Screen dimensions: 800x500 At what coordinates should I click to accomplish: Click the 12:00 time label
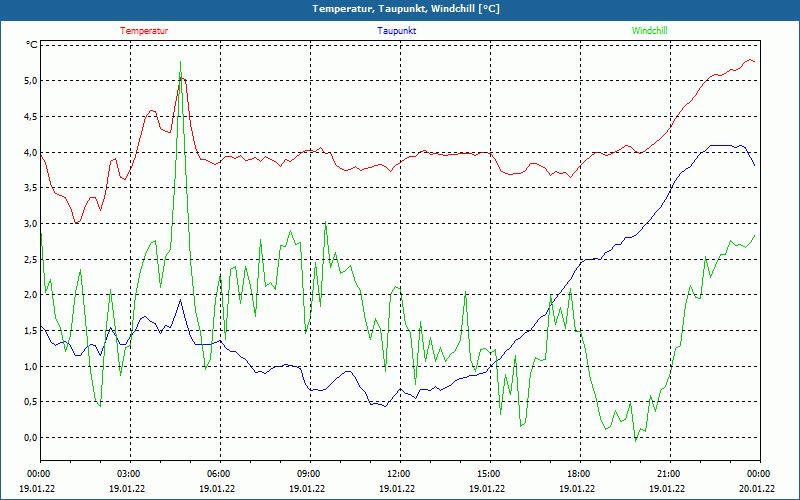click(397, 474)
